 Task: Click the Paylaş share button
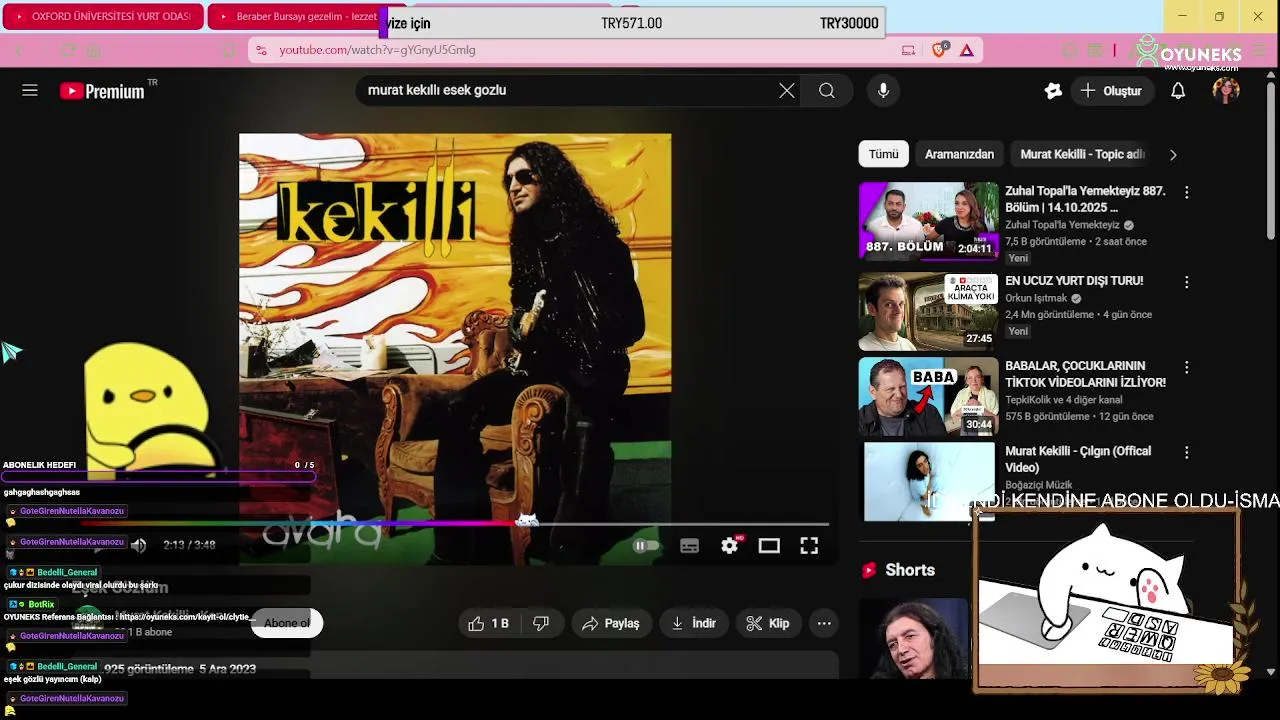(x=610, y=623)
